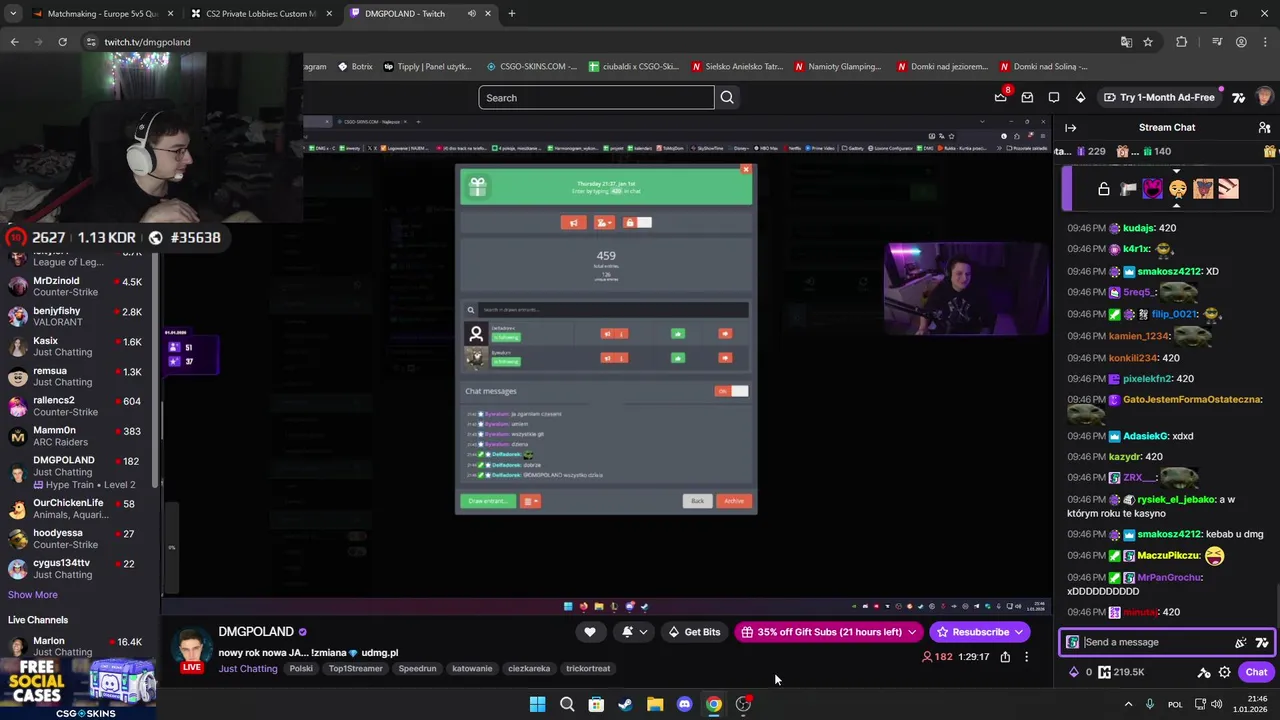This screenshot has width=1280, height=720.
Task: Reload the browser page
Action: point(62,42)
